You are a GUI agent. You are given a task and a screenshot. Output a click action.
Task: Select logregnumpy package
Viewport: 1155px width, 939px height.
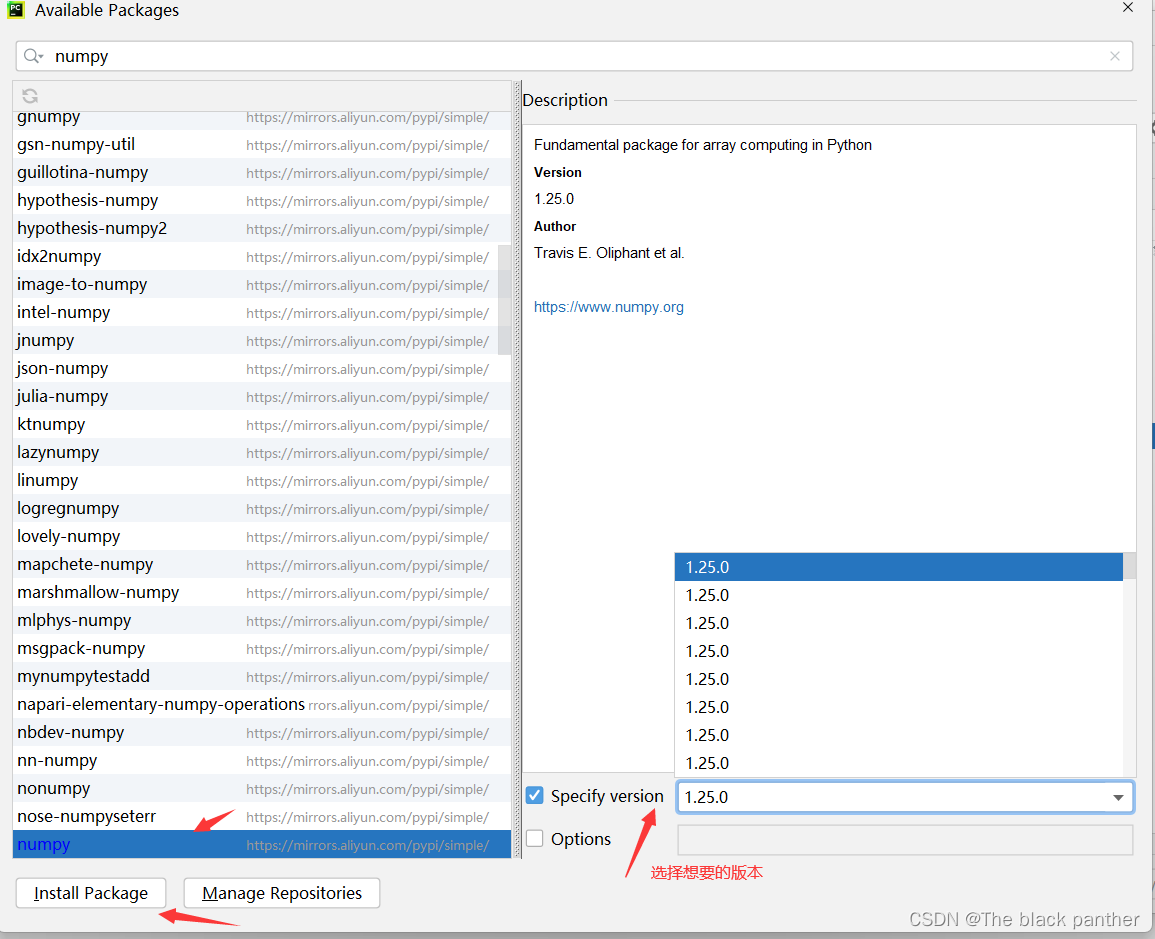(261, 508)
